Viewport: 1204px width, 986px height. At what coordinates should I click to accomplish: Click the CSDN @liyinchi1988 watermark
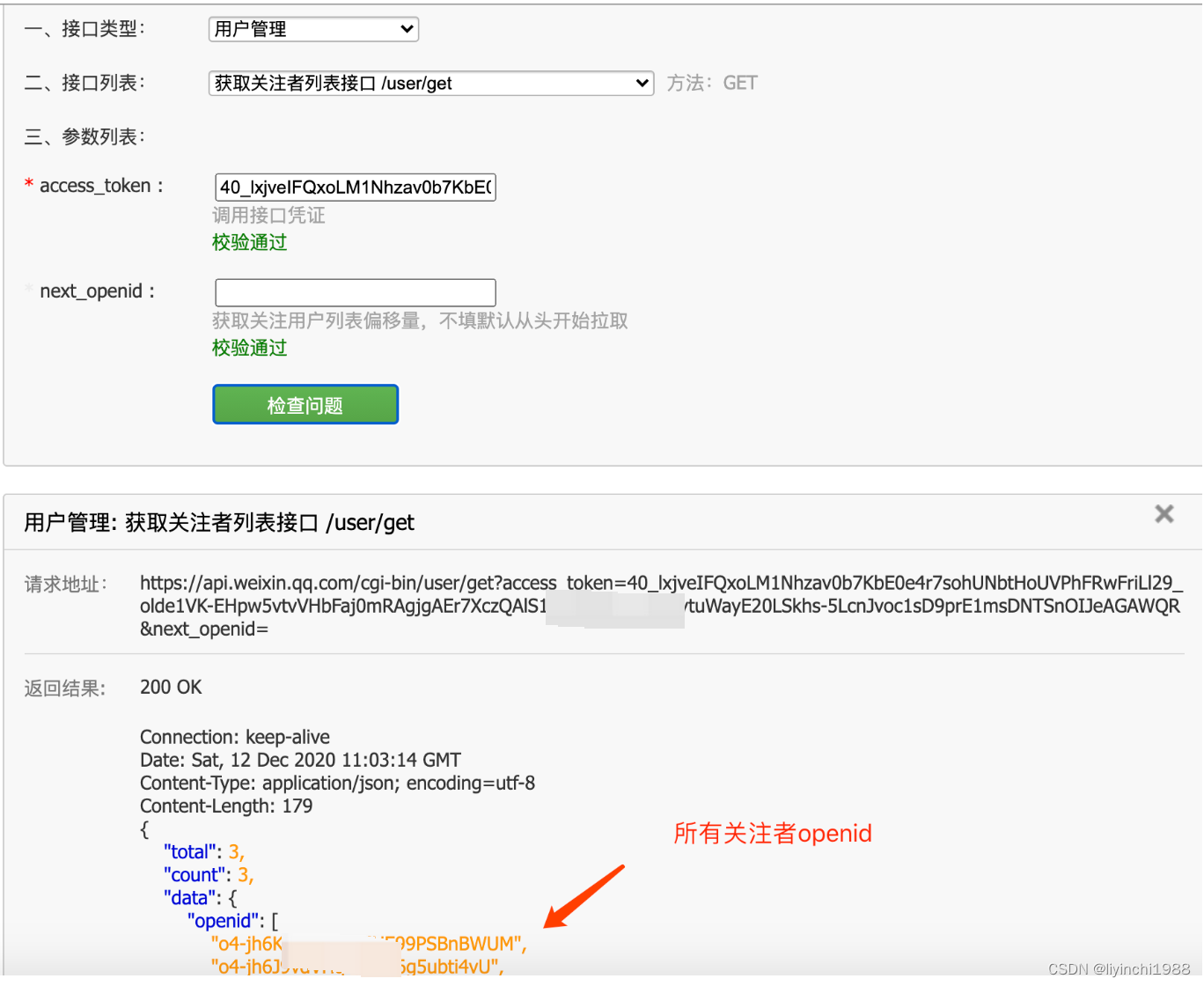click(x=1118, y=968)
